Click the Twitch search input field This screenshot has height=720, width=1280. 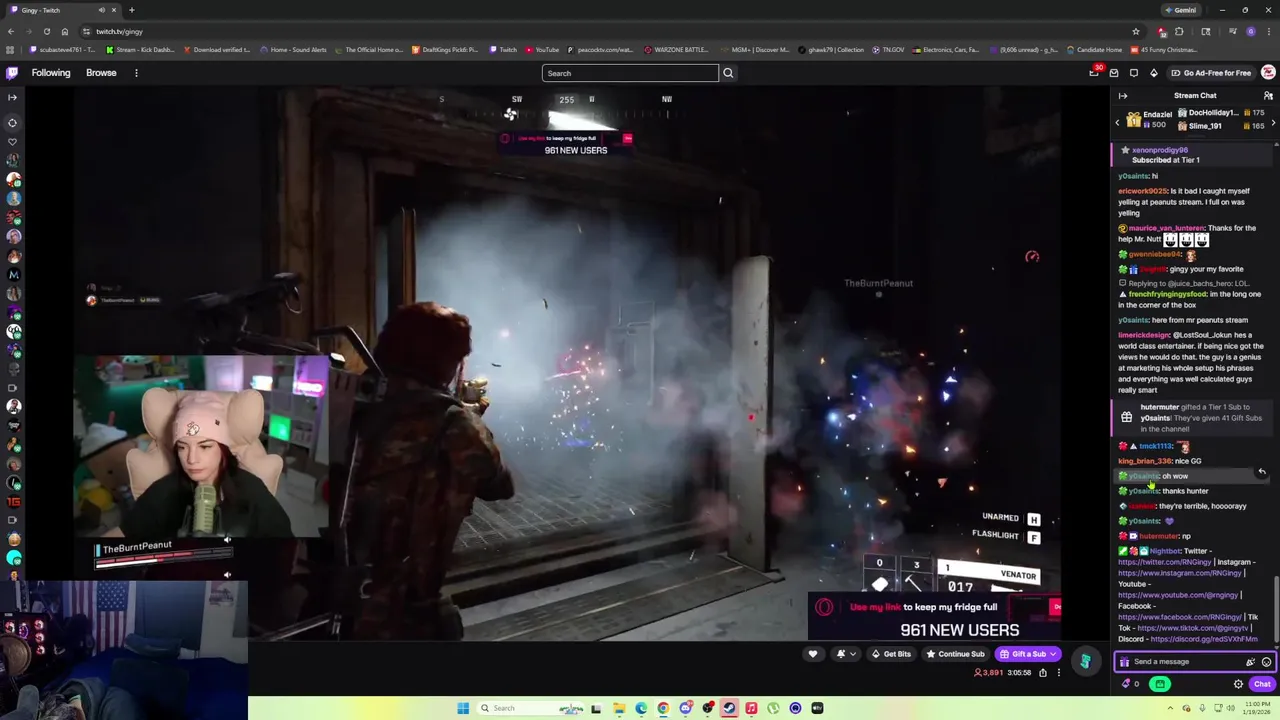click(630, 73)
